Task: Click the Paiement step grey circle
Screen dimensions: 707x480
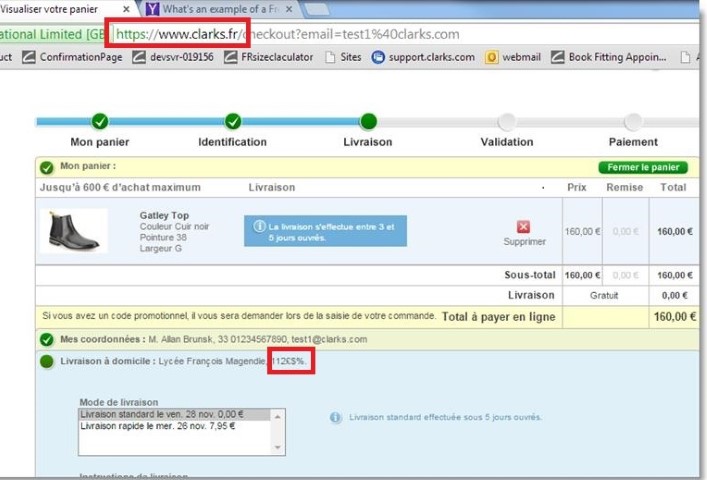Action: (x=633, y=121)
